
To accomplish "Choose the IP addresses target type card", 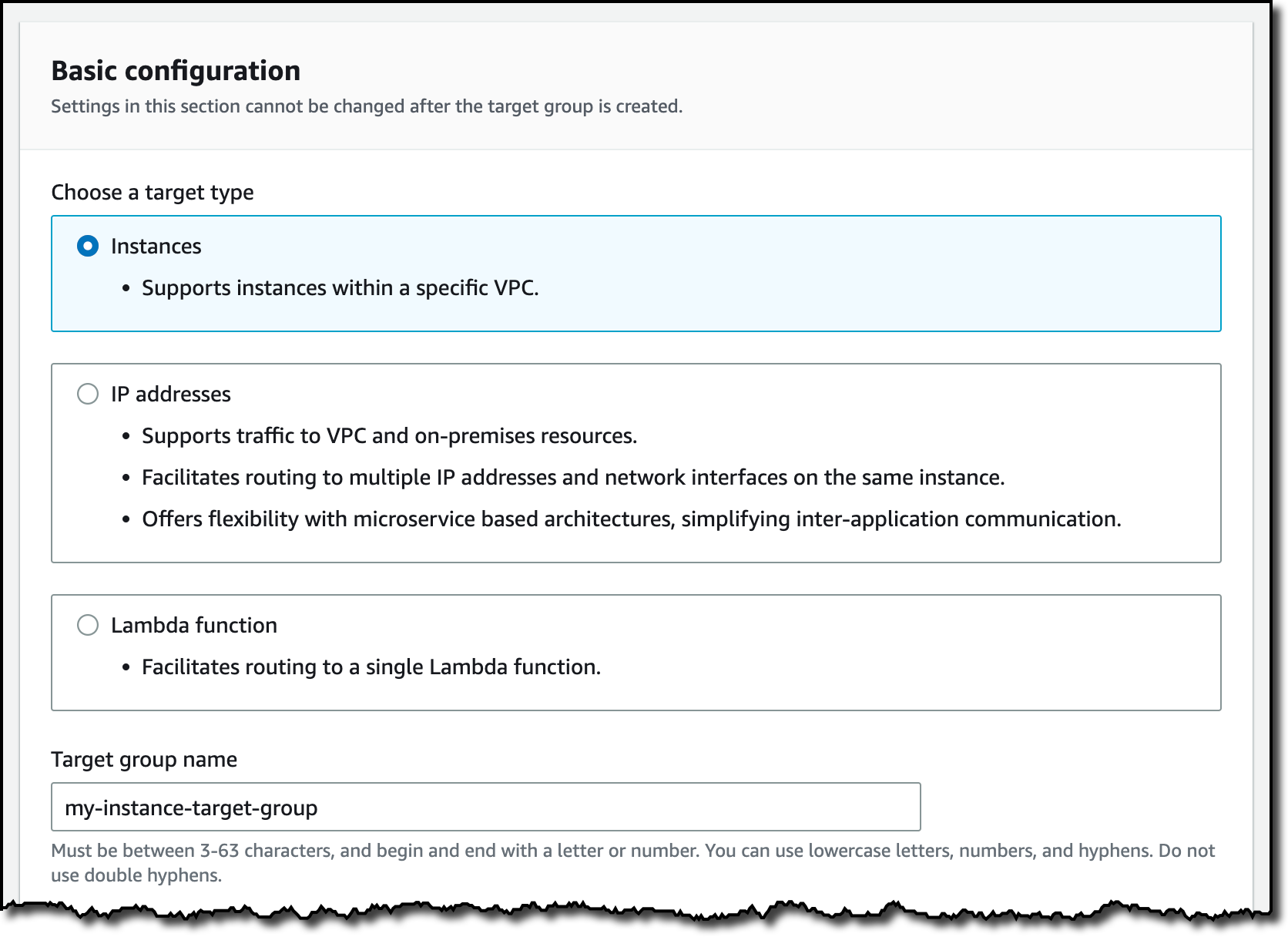I will click(636, 463).
